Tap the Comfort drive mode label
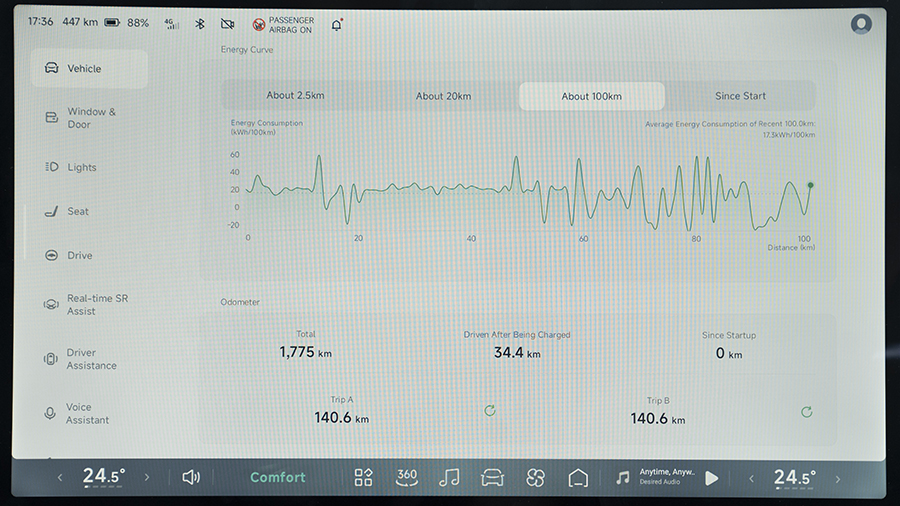The height and width of the screenshot is (506, 900). click(x=278, y=477)
